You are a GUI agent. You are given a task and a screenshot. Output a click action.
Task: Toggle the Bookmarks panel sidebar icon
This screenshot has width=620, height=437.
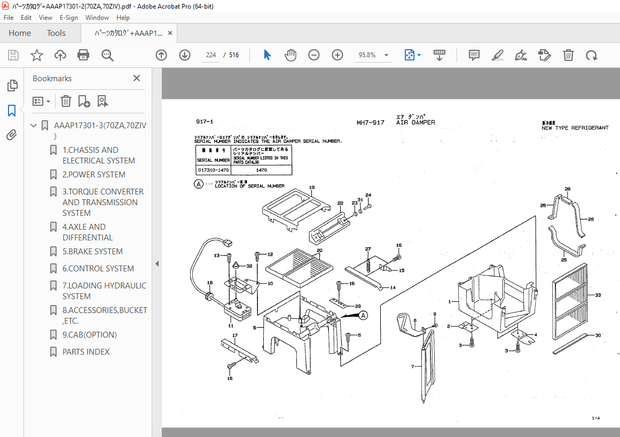[12, 110]
